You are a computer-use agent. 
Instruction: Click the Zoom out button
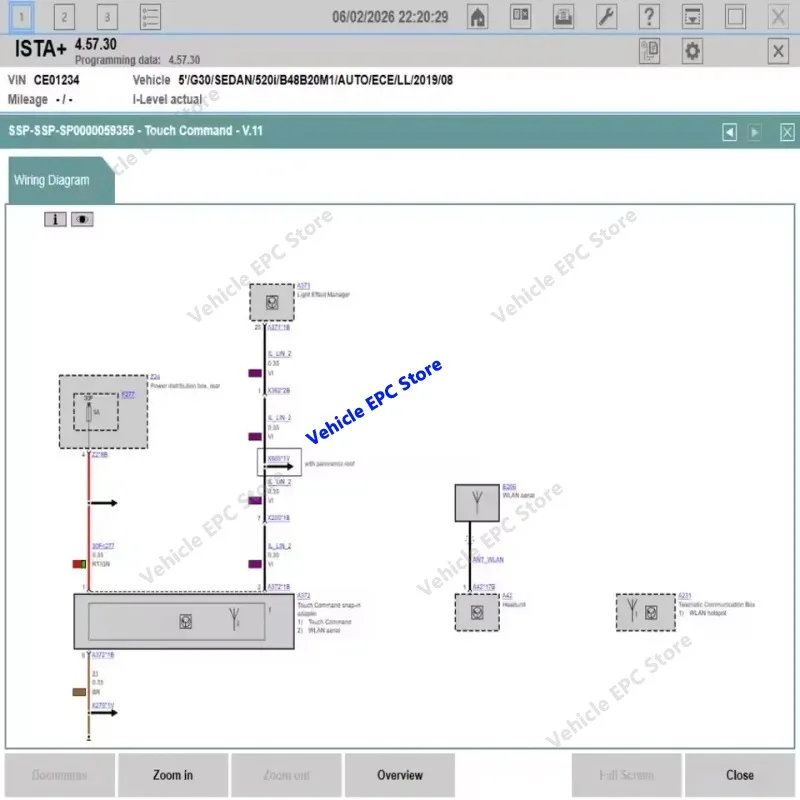tap(286, 775)
